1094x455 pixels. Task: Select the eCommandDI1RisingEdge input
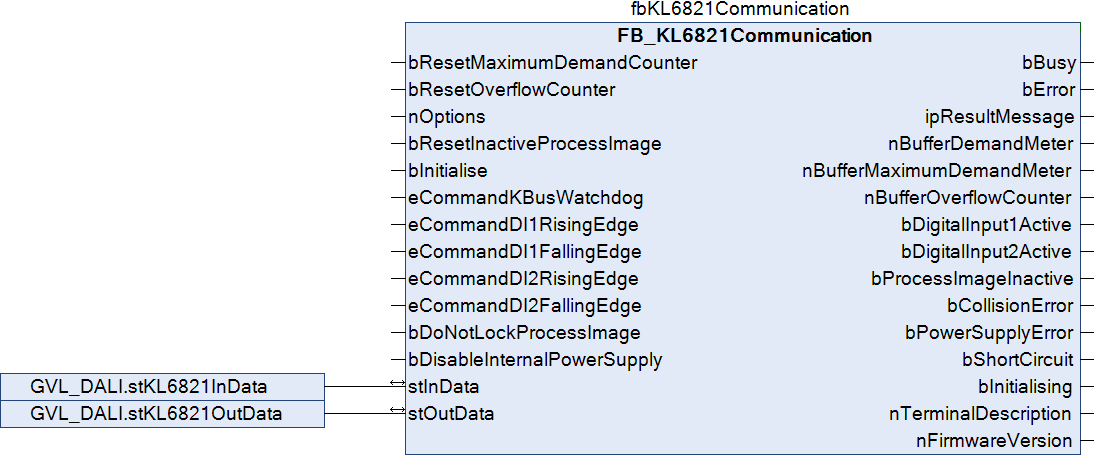pyautogui.click(x=523, y=224)
